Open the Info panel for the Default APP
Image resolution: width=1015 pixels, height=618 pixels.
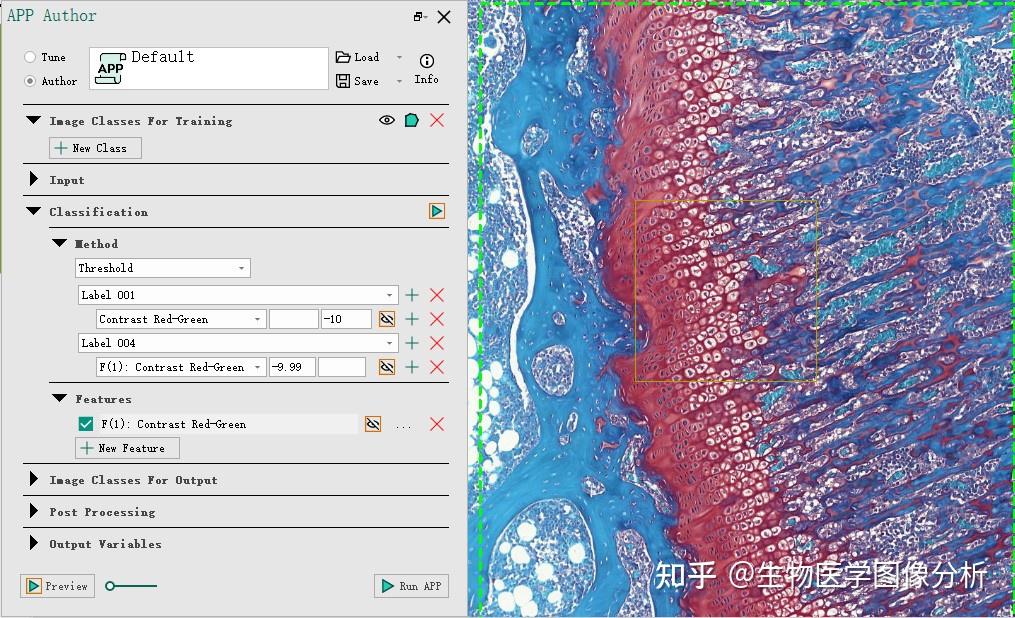click(x=426, y=67)
